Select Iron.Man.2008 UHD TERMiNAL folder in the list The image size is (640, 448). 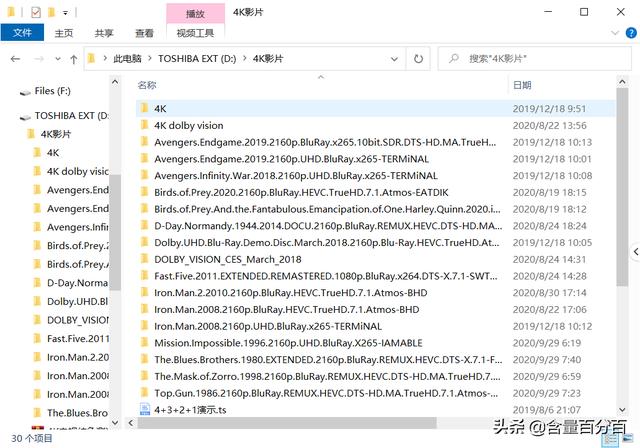tap(268, 326)
